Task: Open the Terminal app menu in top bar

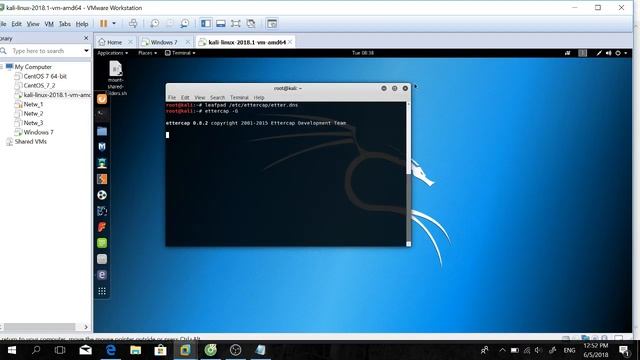Action: point(180,53)
